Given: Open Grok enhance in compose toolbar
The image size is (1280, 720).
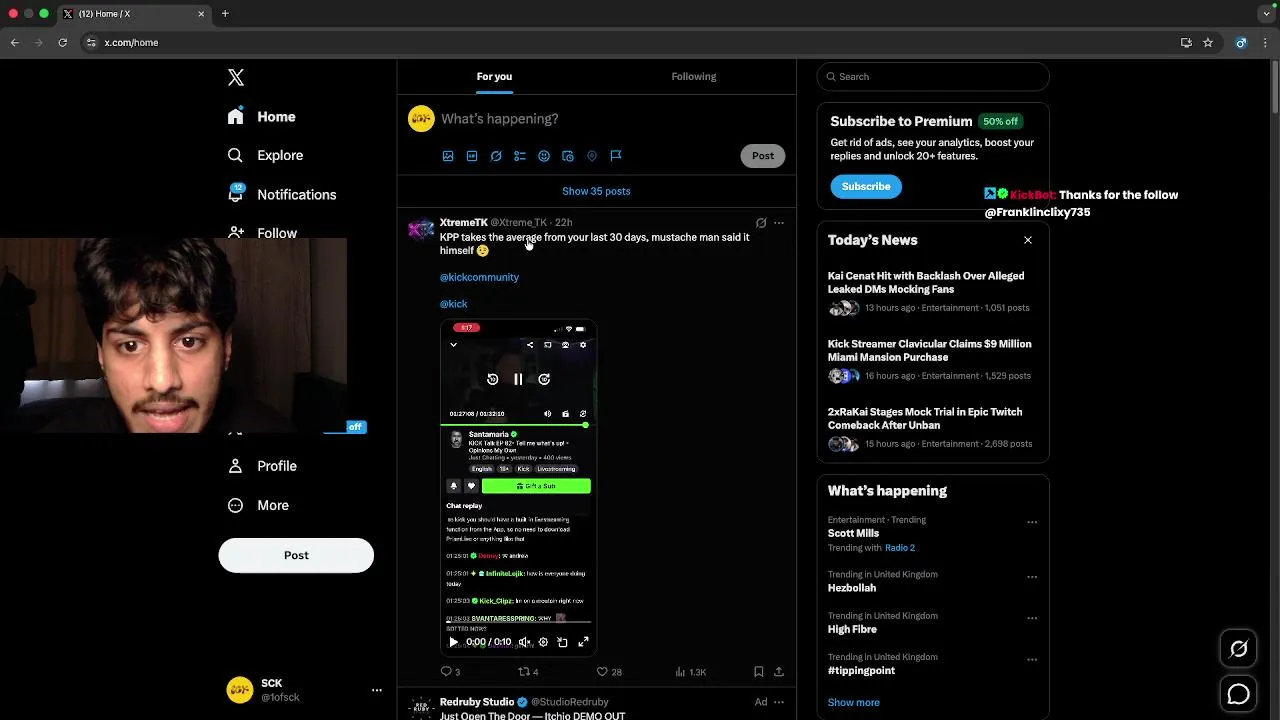Looking at the screenshot, I should [496, 156].
